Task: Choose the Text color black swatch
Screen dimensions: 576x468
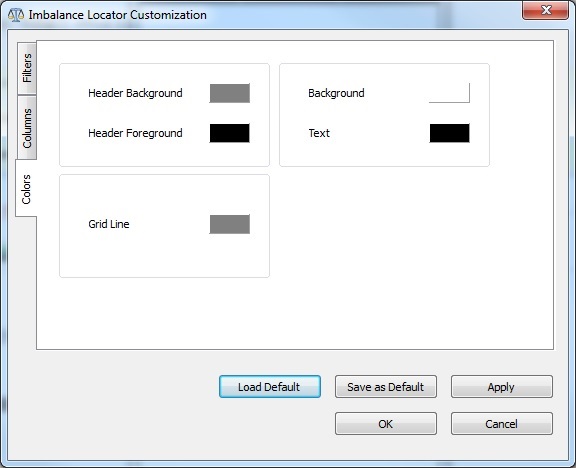Action: 449,133
